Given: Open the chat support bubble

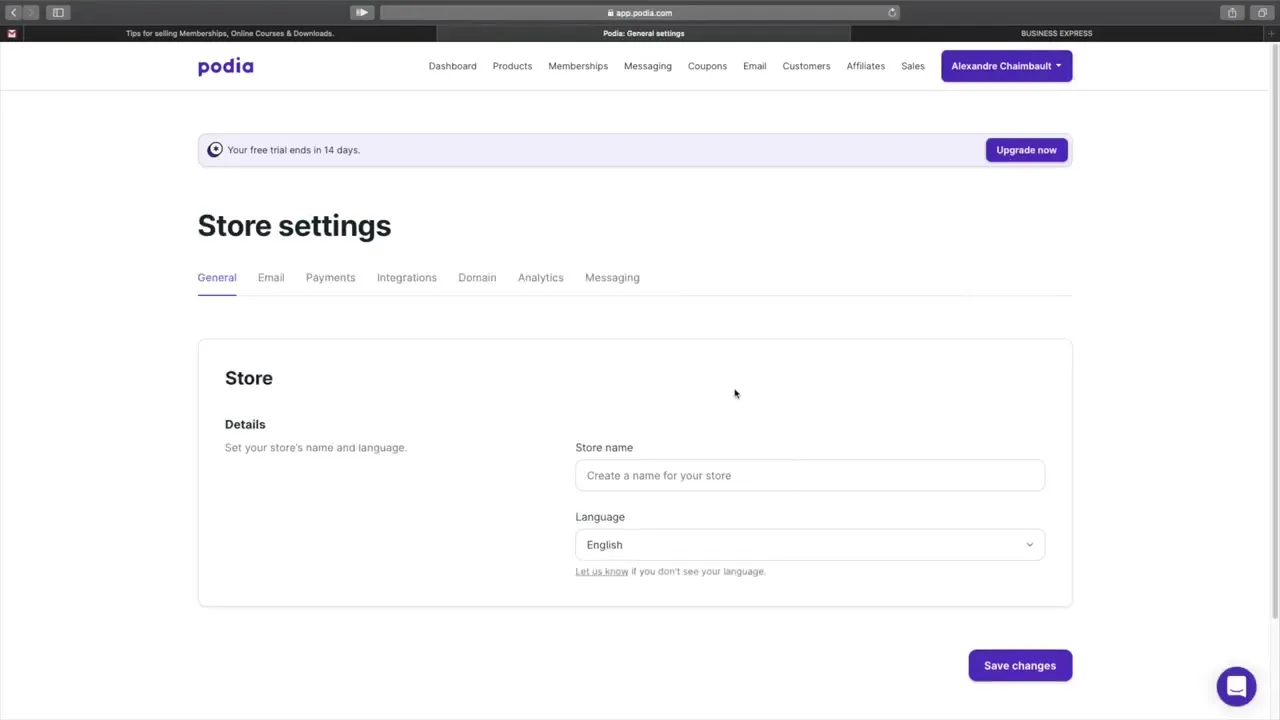Looking at the screenshot, I should point(1236,686).
